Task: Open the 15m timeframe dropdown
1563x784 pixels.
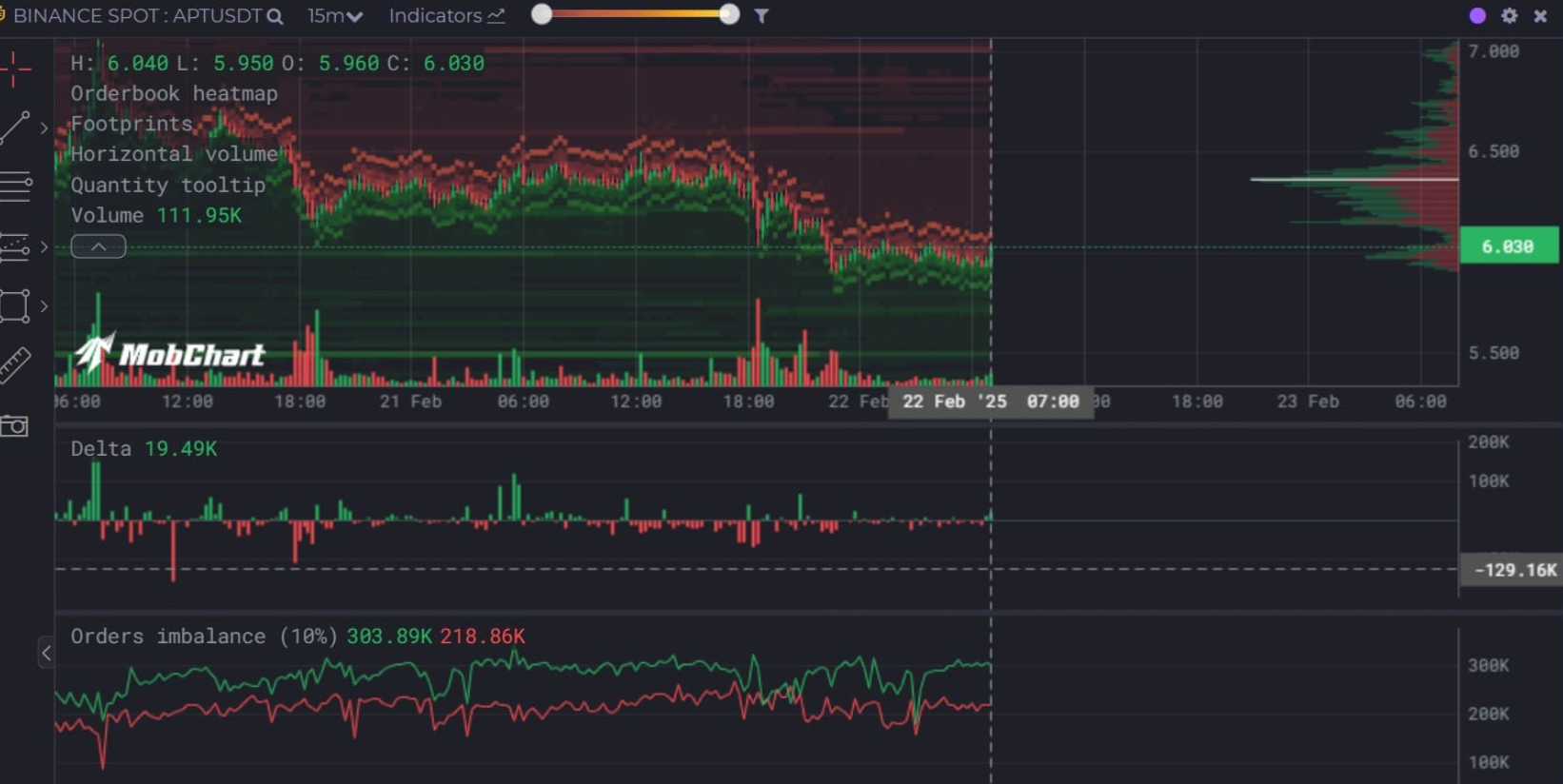Action: click(334, 16)
